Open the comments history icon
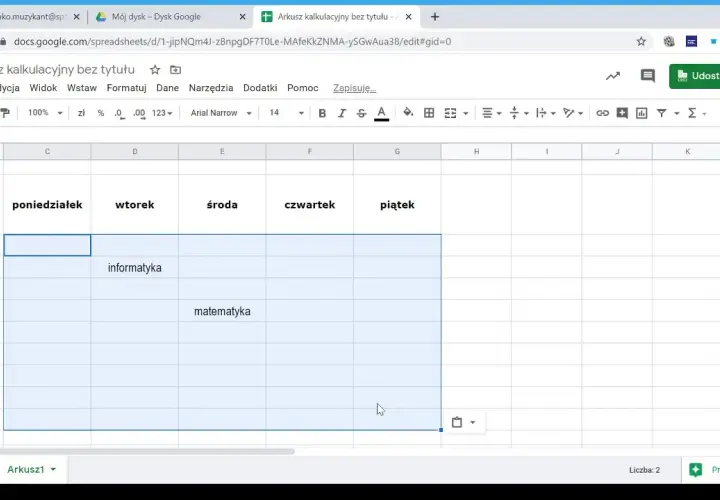Viewport: 720px width, 500px height. coord(647,76)
